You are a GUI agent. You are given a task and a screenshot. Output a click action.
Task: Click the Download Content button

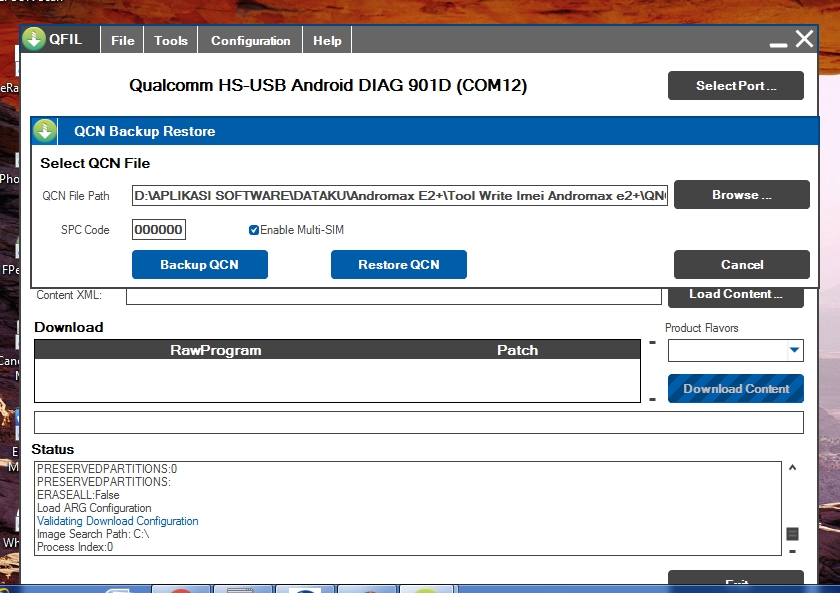[x=735, y=388]
